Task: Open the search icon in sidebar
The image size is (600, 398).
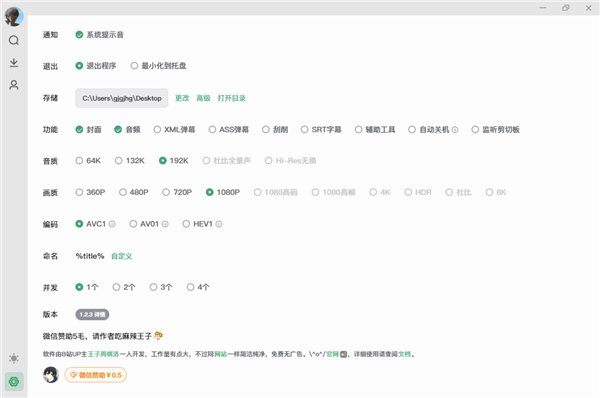Action: tap(14, 40)
